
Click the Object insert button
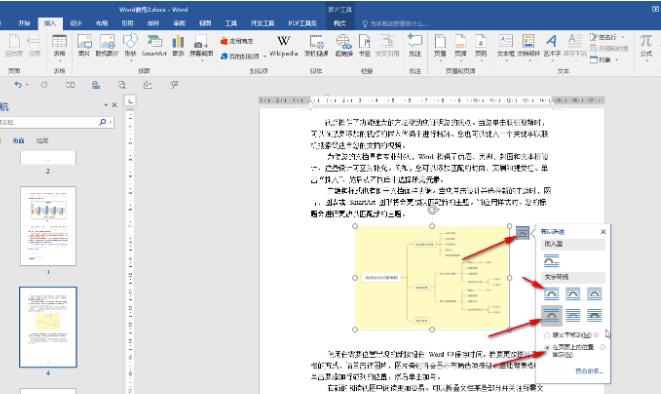coord(600,60)
